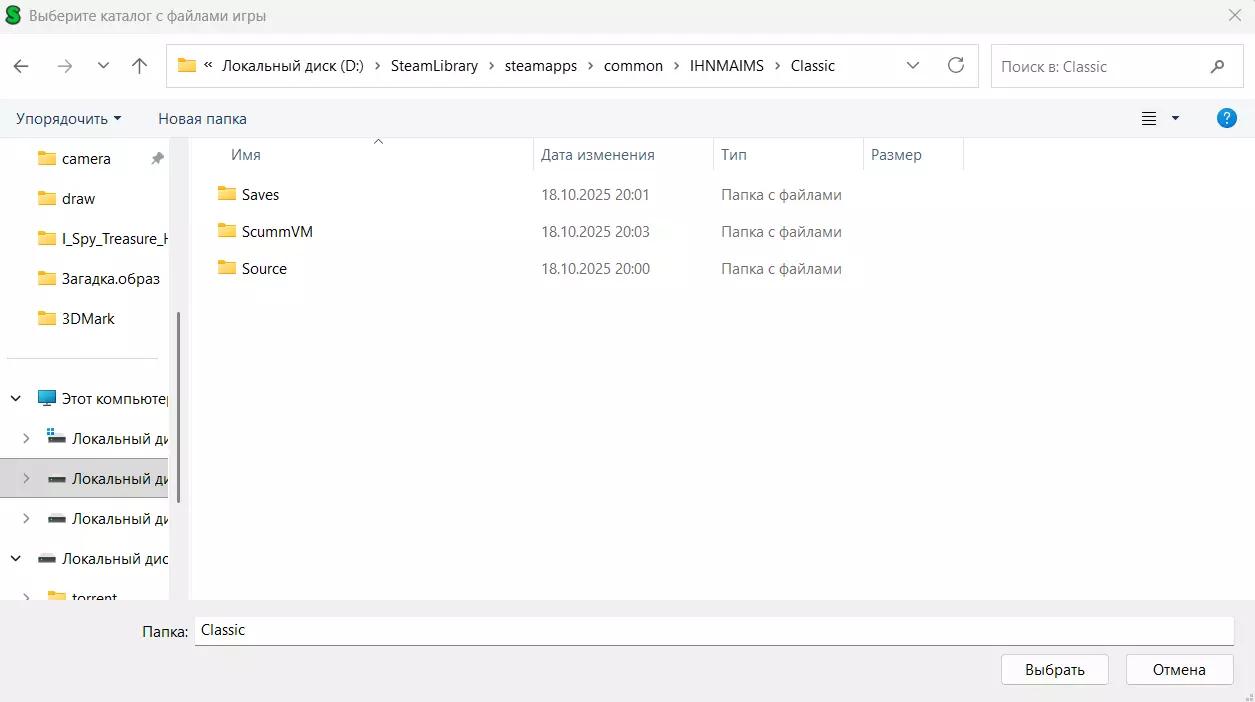Image resolution: width=1255 pixels, height=702 pixels.
Task: Expand the highlighted Локальный диск node
Action: (x=27, y=478)
